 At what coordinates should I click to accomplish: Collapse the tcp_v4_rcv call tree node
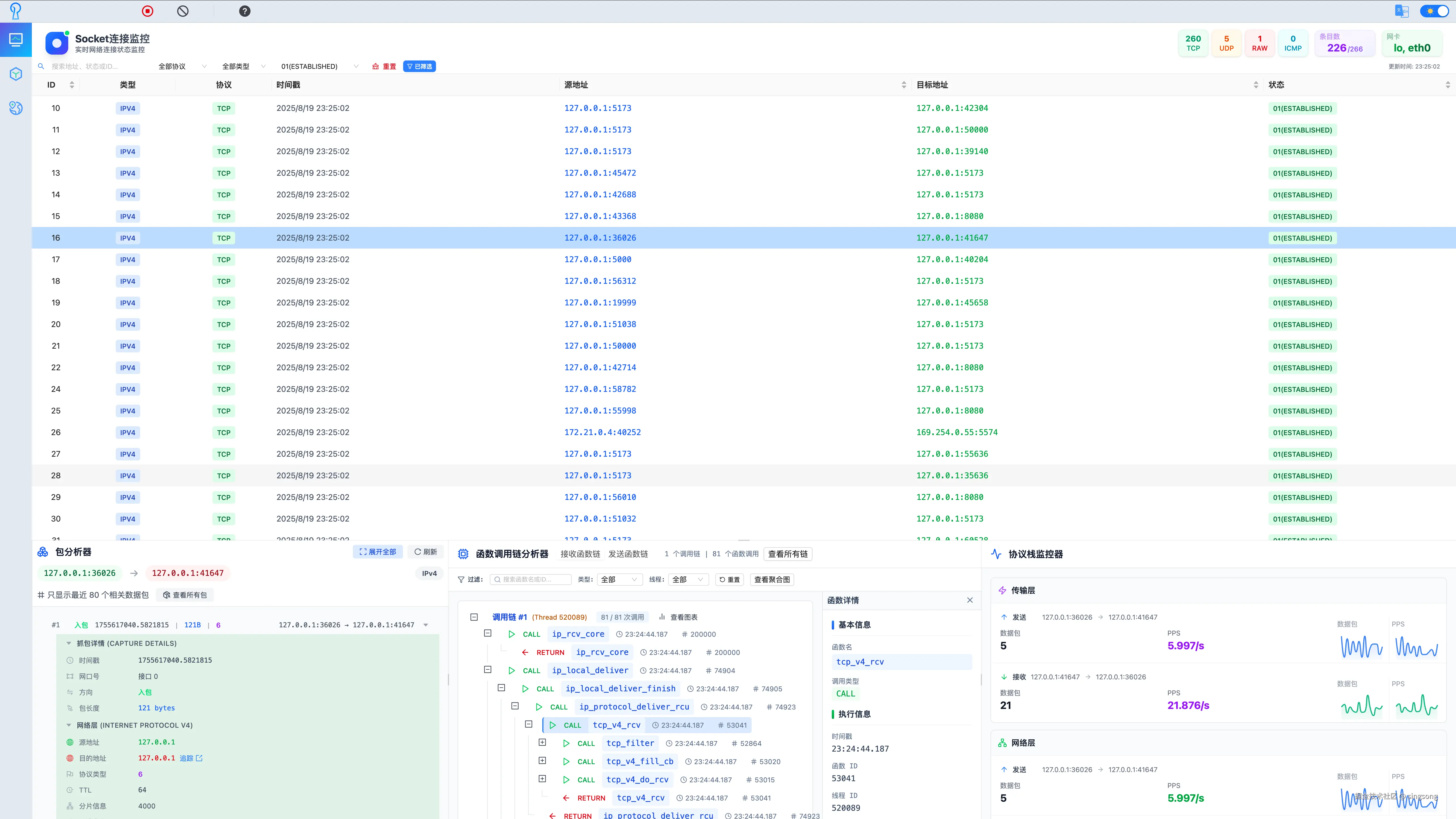528,724
